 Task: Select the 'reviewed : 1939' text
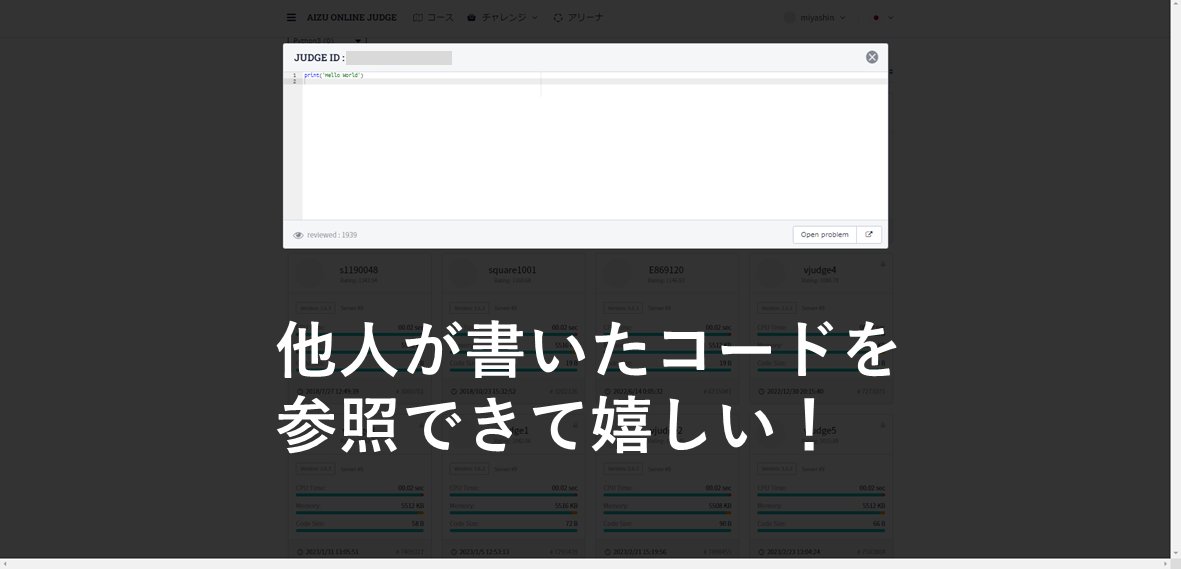coord(331,235)
